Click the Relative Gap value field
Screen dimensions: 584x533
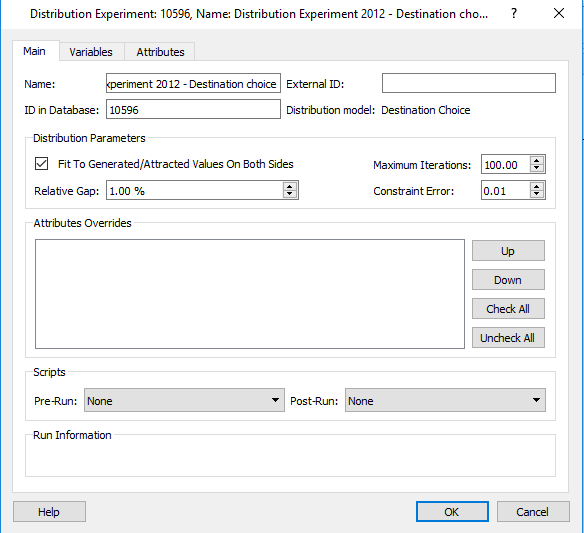coord(194,190)
